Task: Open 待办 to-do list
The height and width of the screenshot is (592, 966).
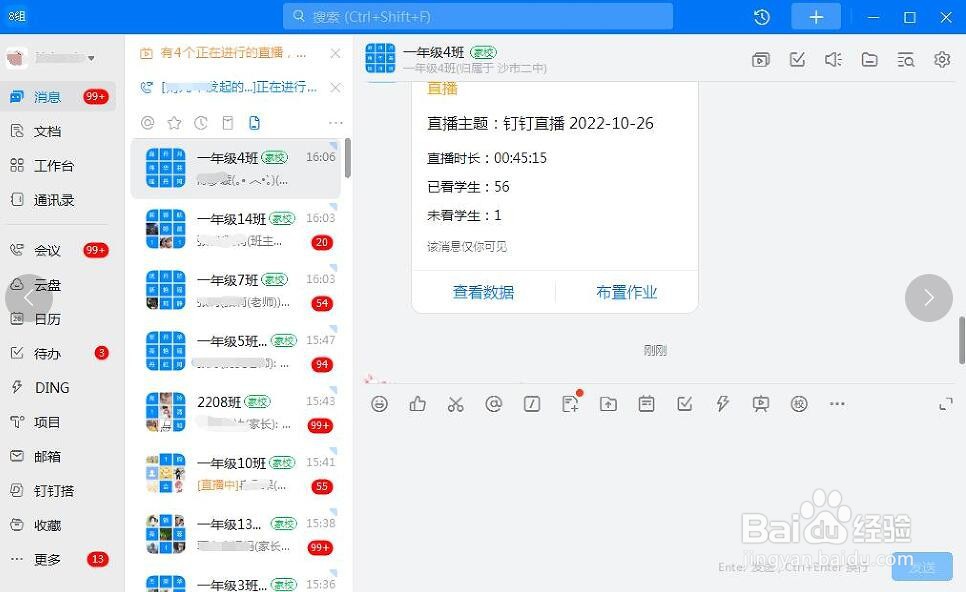Action: [x=58, y=354]
